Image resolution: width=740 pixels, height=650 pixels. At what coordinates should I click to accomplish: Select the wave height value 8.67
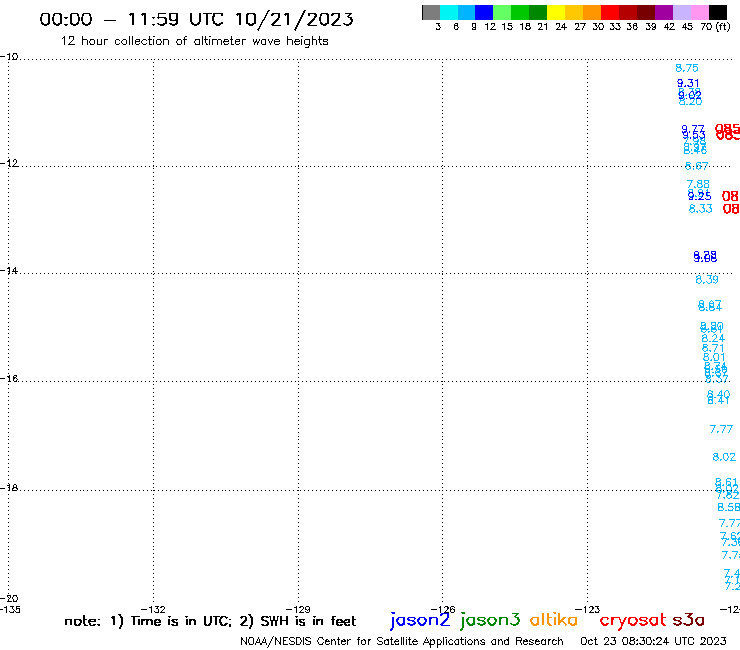(x=697, y=166)
